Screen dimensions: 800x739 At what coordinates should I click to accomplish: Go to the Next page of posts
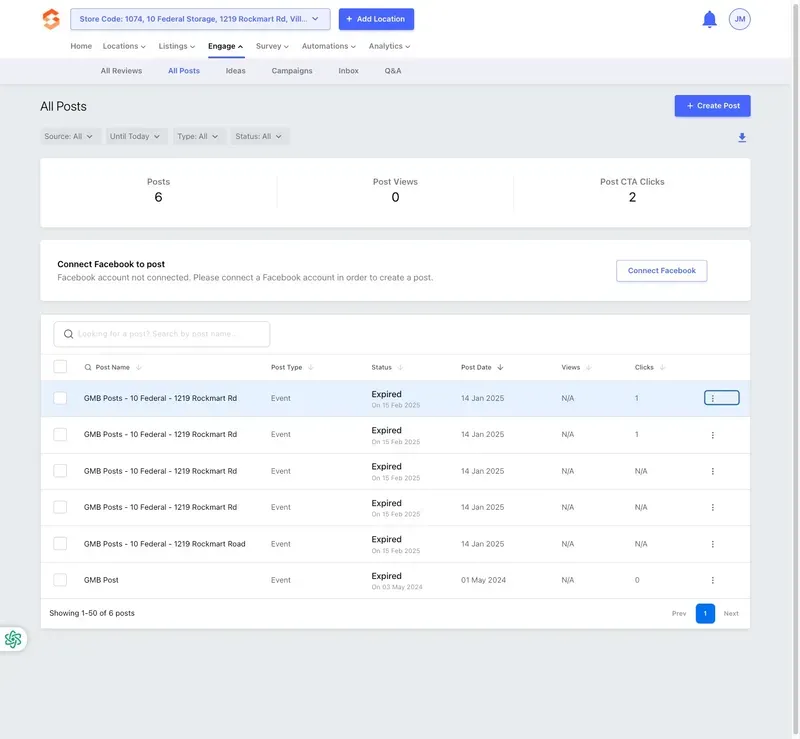tap(731, 613)
